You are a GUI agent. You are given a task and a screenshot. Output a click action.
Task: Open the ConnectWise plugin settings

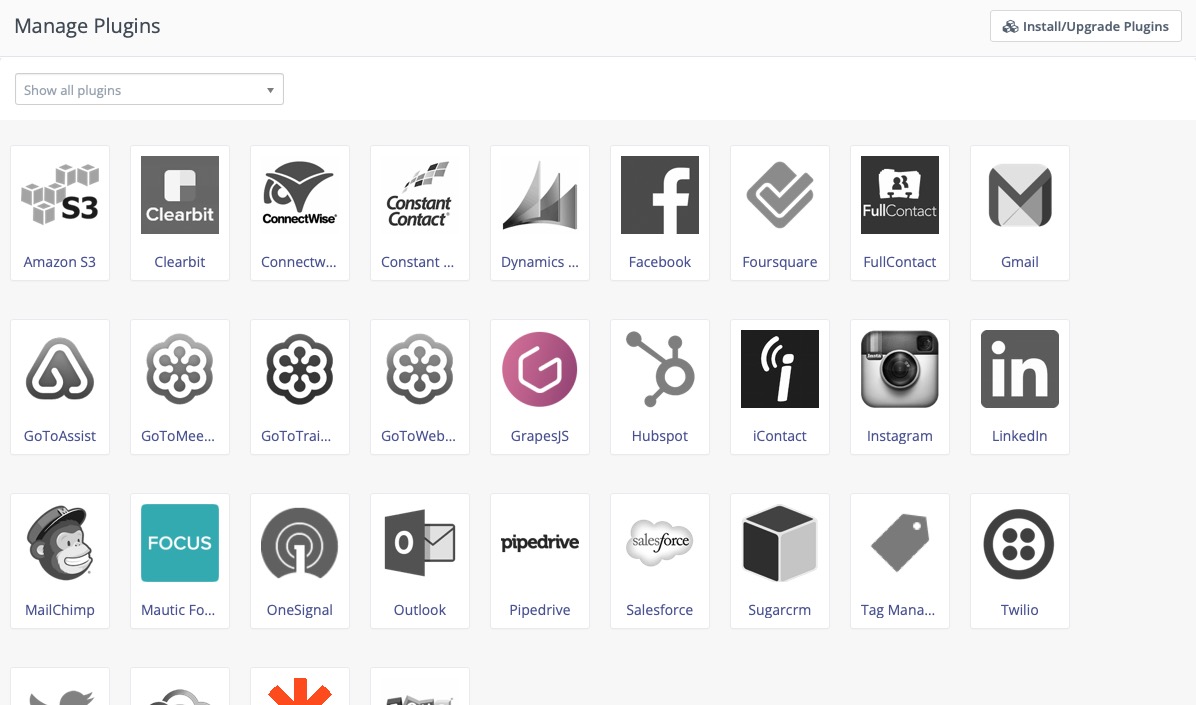(300, 212)
